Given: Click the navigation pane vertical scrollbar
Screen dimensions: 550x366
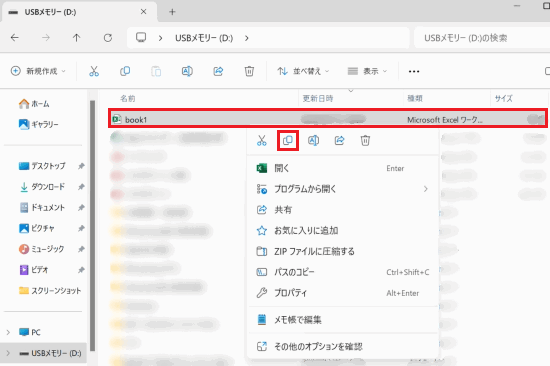Looking at the screenshot, I should (92, 226).
